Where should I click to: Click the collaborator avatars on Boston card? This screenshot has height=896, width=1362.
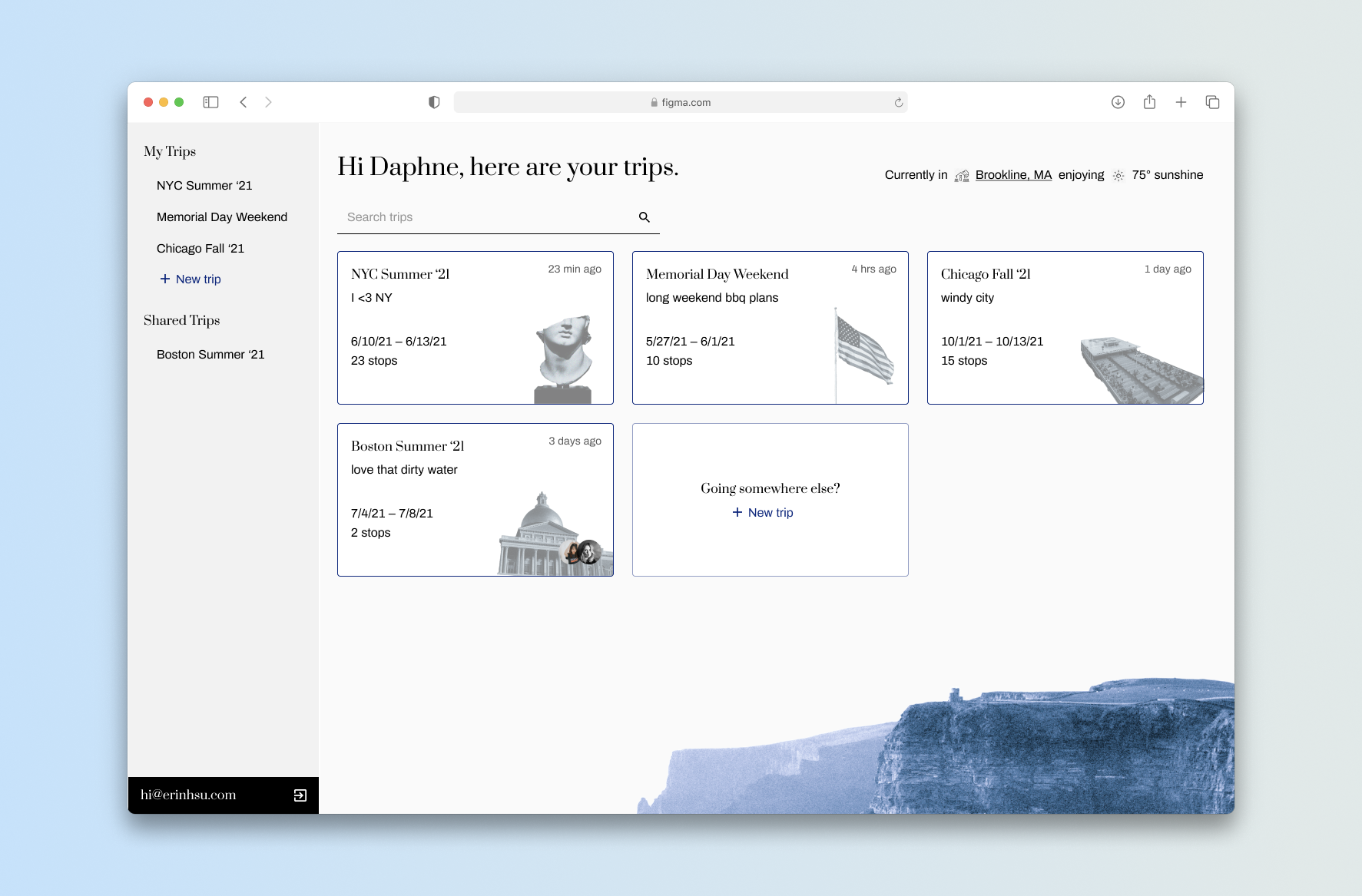coord(582,552)
